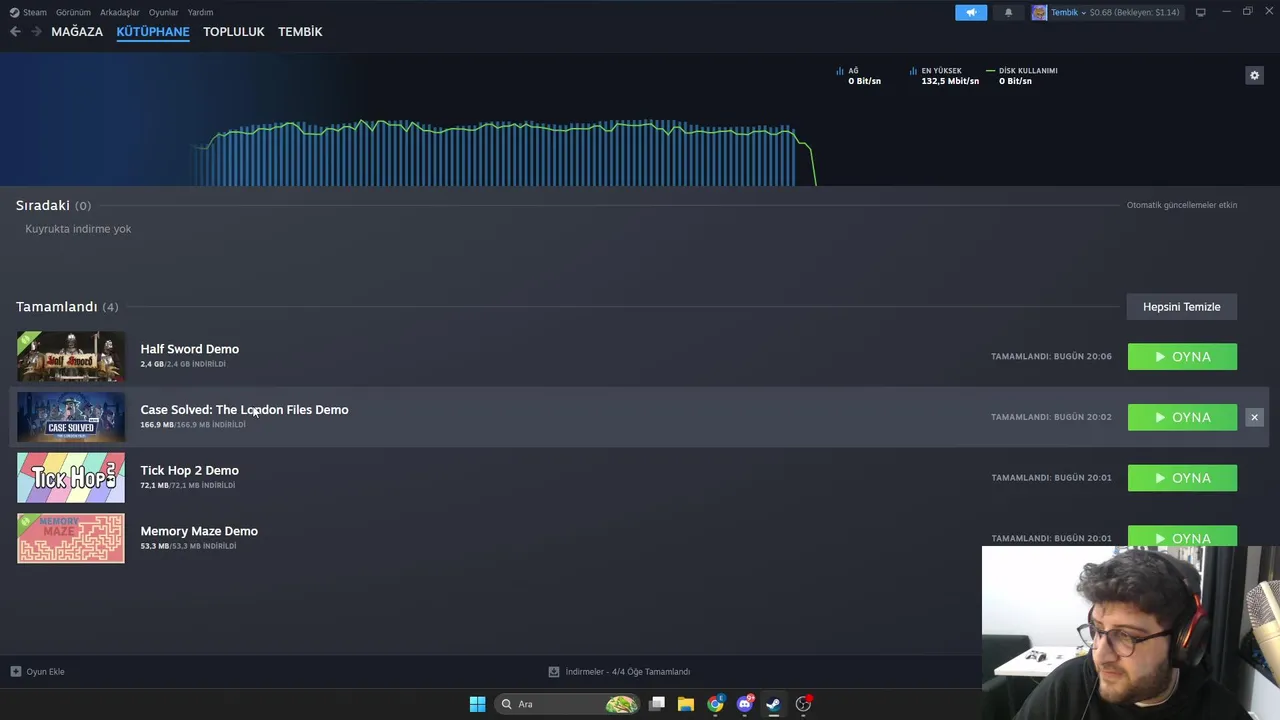The image size is (1280, 720).
Task: Play Tick Hop 2 Demo with OYNA
Action: click(1182, 478)
